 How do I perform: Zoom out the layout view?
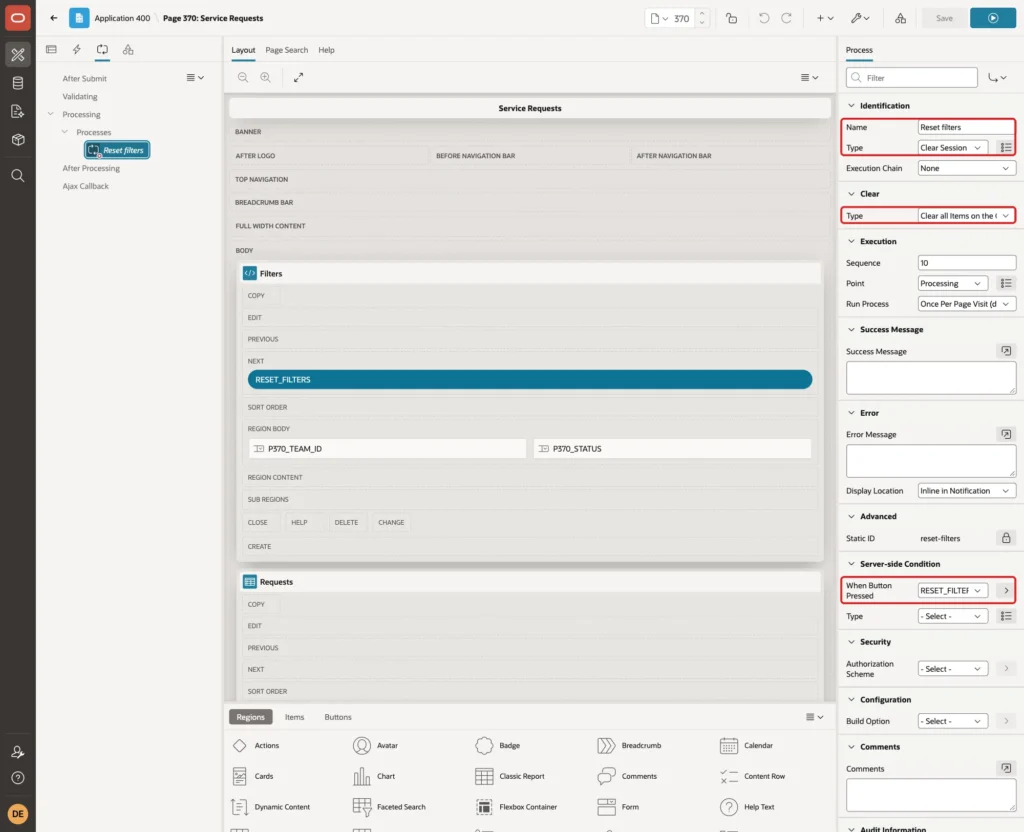click(243, 77)
